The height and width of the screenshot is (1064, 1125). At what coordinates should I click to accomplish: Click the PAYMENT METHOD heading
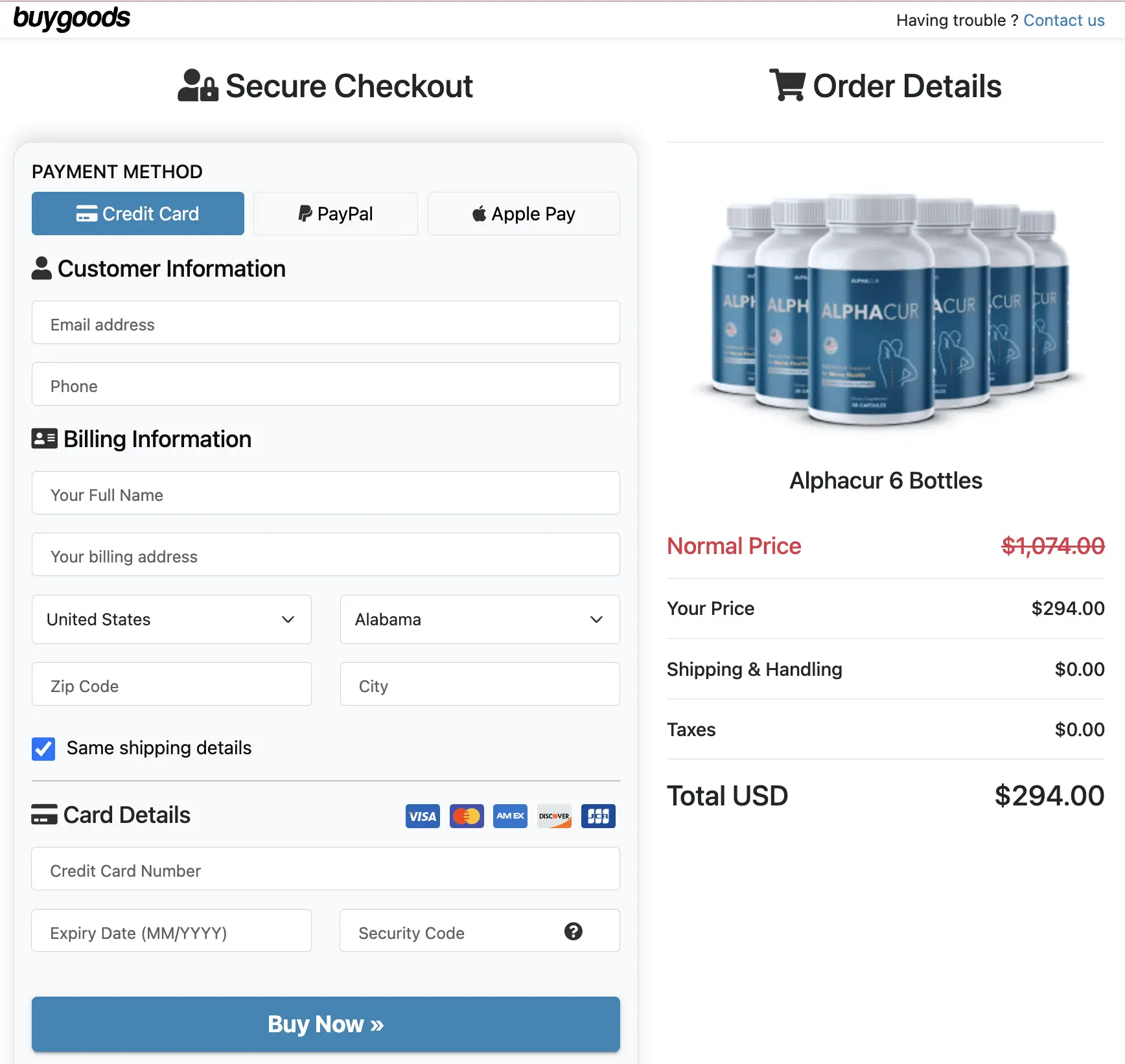117,172
